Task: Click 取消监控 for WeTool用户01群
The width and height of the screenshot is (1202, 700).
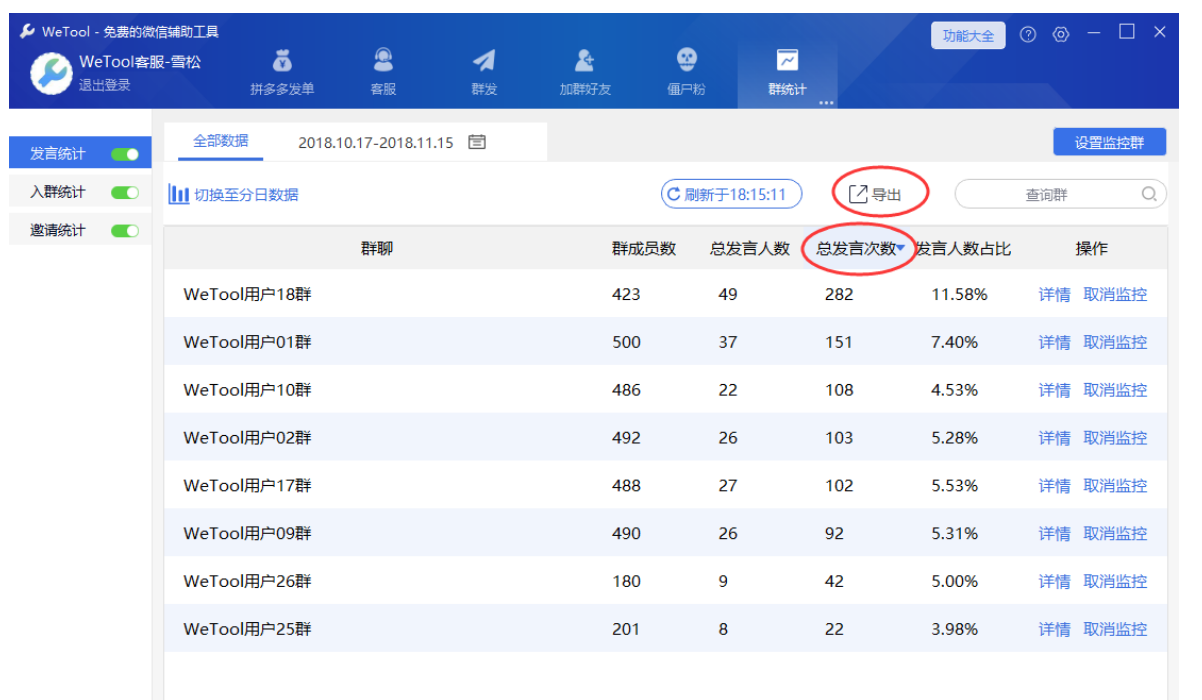Action: [x=1115, y=342]
